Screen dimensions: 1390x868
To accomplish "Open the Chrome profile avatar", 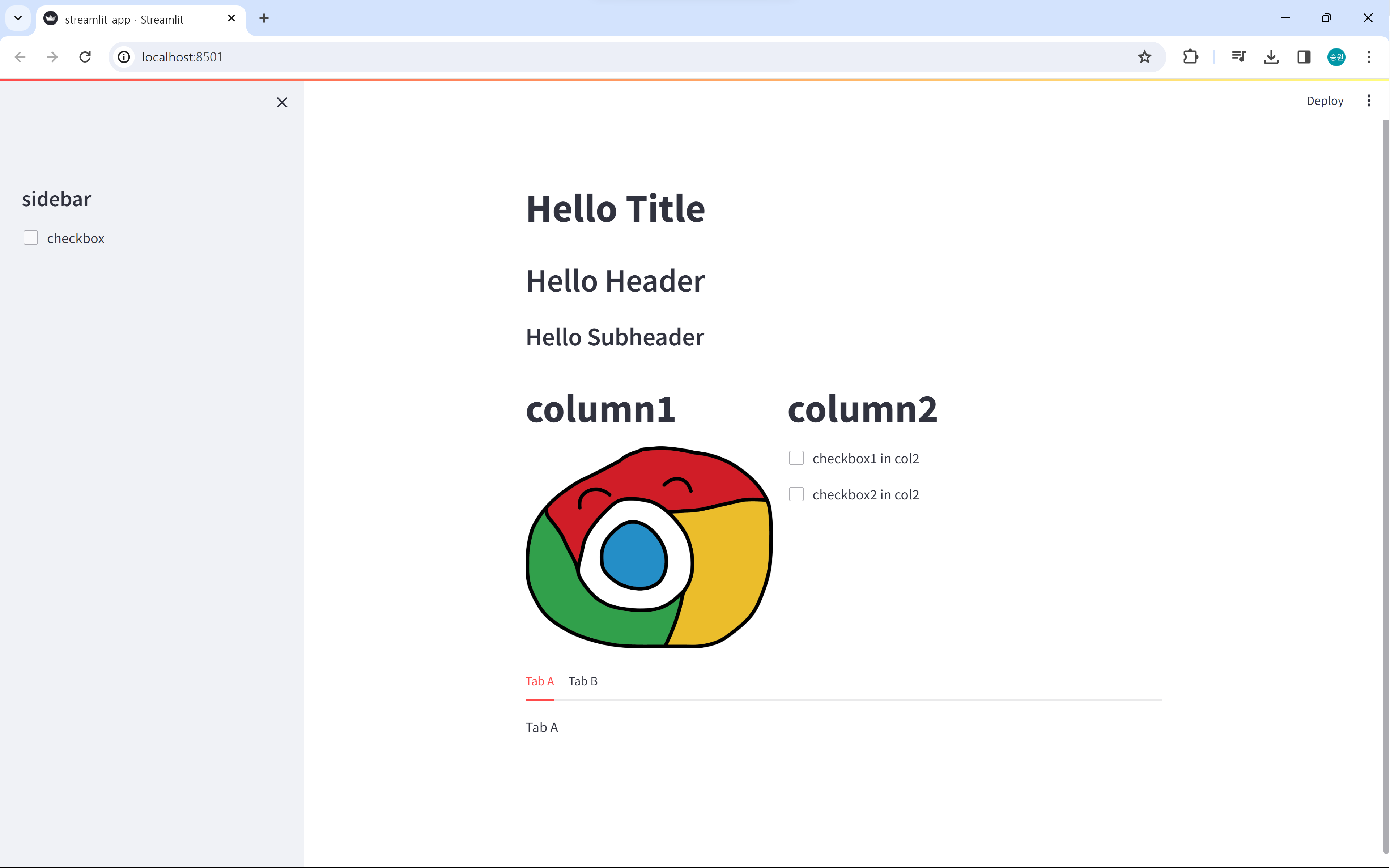I will tap(1336, 57).
